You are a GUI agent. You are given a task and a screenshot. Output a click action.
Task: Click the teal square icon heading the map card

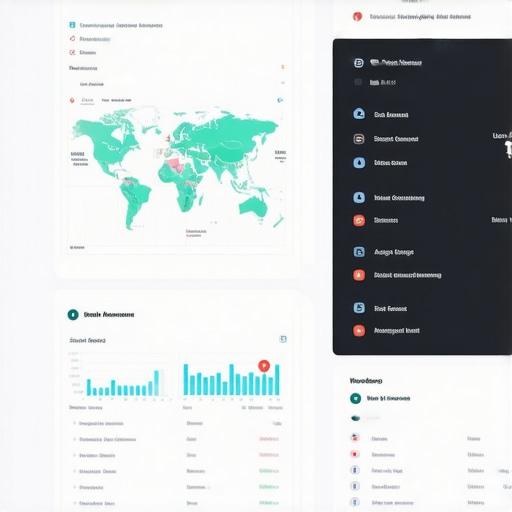(x=72, y=25)
